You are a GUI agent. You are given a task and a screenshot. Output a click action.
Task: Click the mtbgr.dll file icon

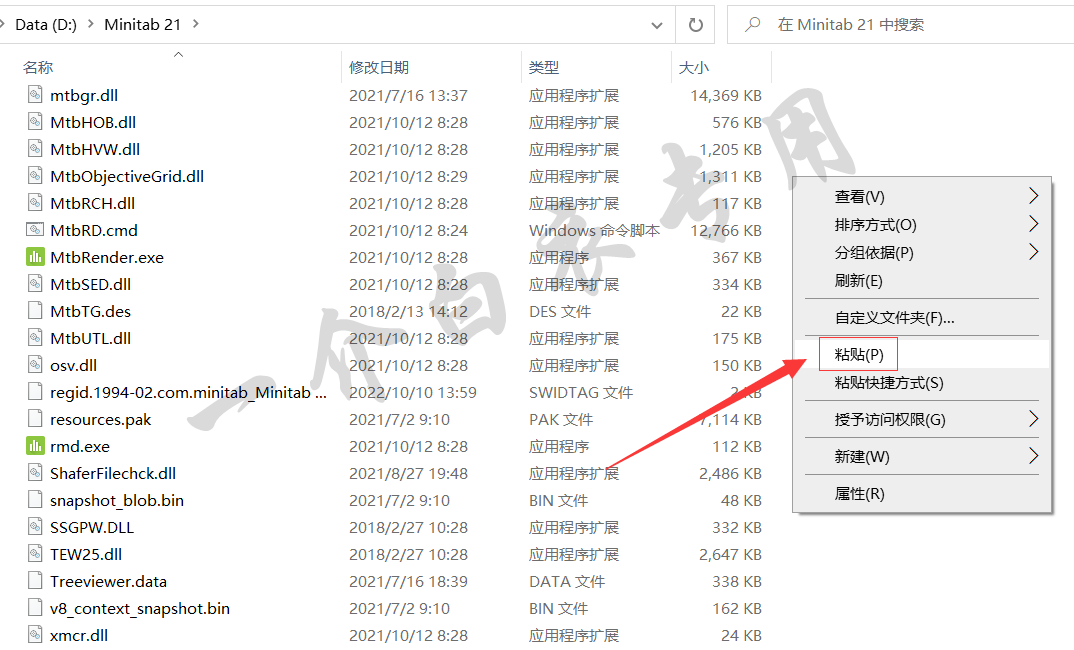[35, 95]
